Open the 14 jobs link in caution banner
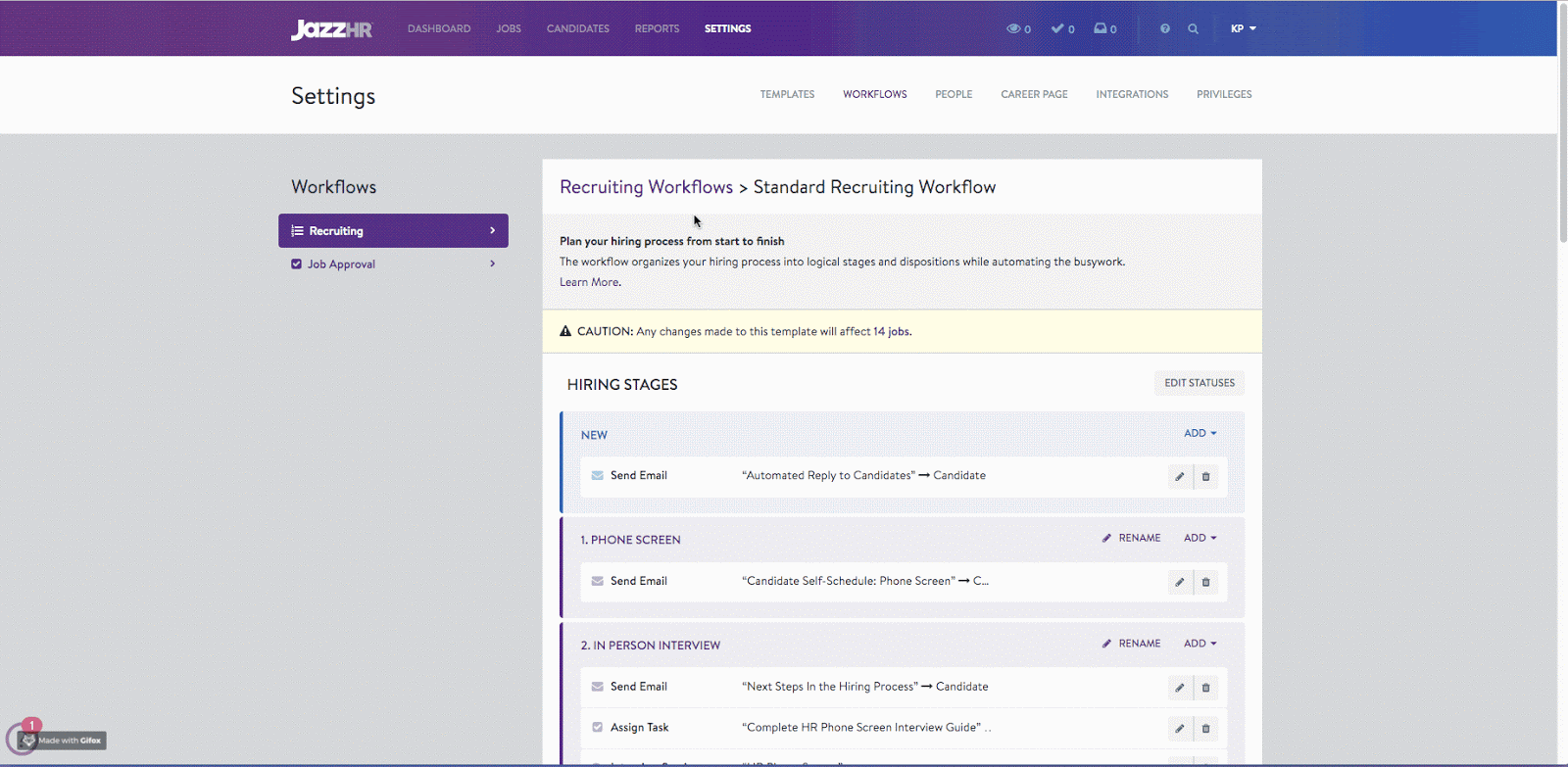Screen dimensions: 1568x767 click(892, 331)
